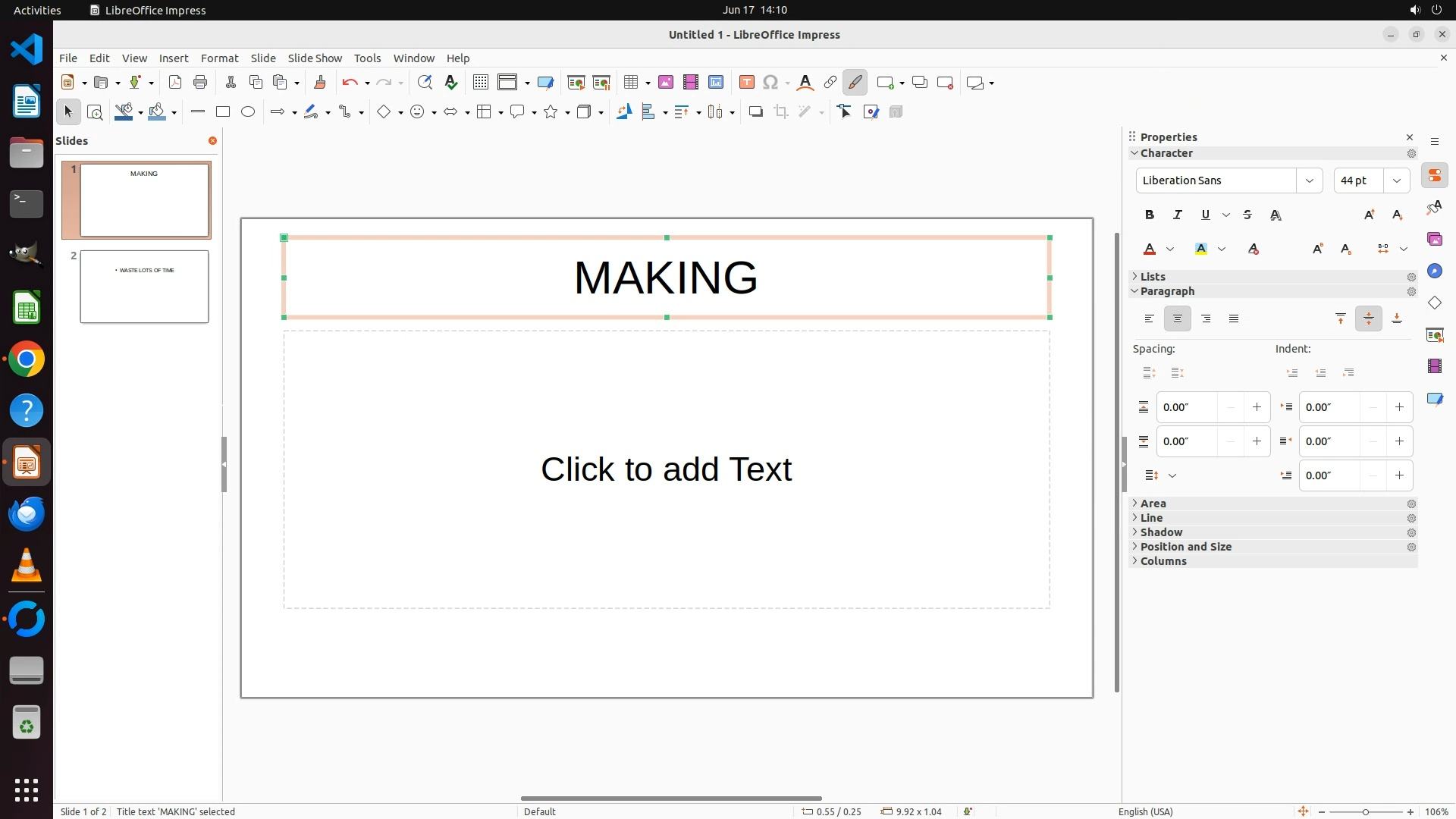1456x819 pixels.
Task: Click the zoom slider in status bar
Action: pos(1365,811)
